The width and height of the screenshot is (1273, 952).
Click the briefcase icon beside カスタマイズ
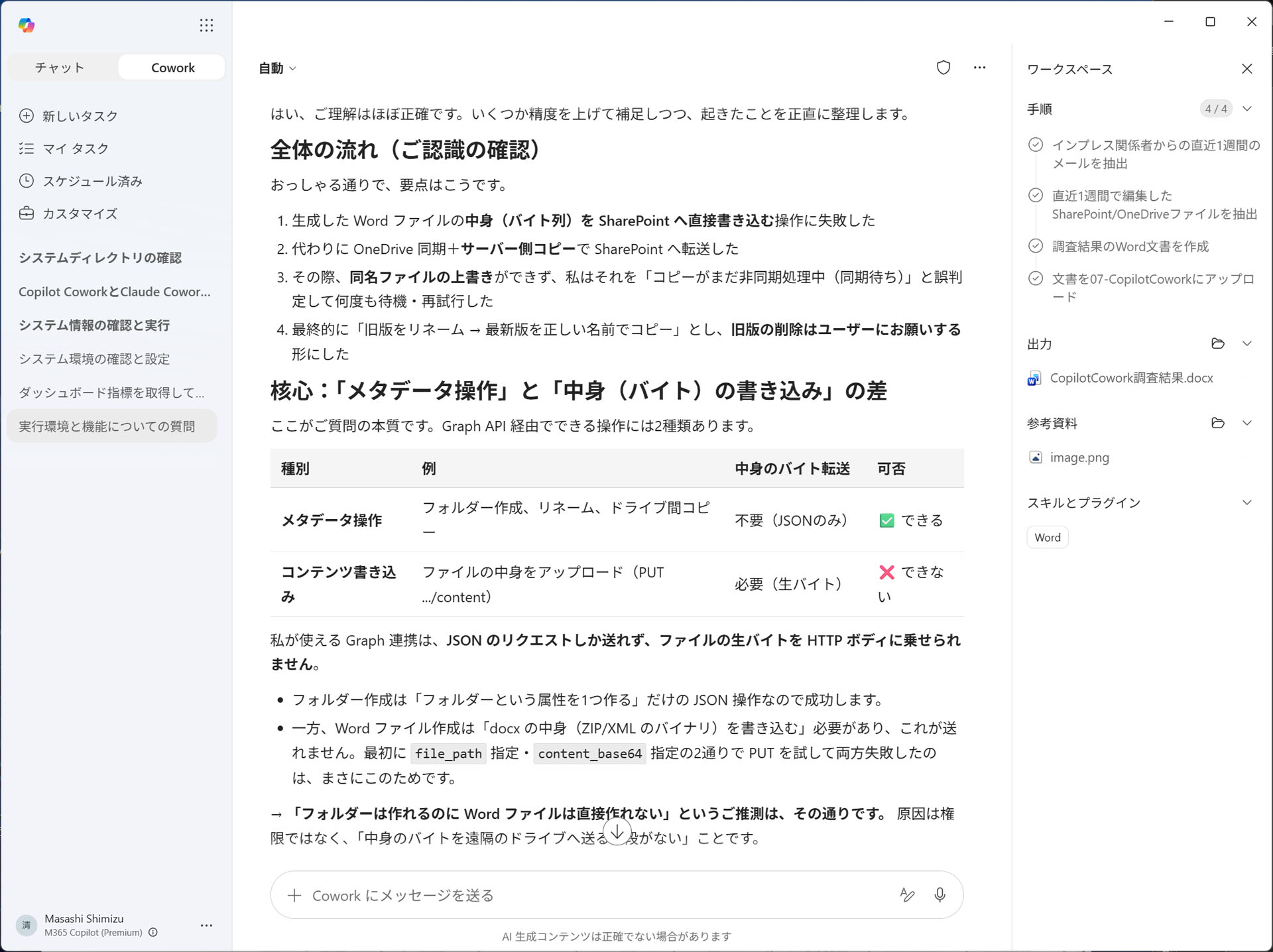[27, 213]
